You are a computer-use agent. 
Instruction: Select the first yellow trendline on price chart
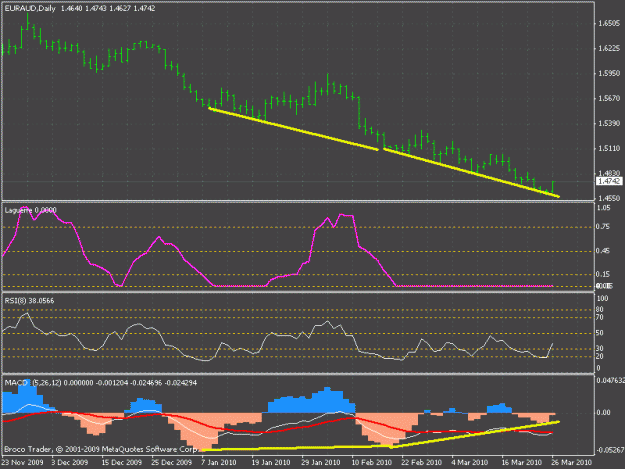coord(293,129)
